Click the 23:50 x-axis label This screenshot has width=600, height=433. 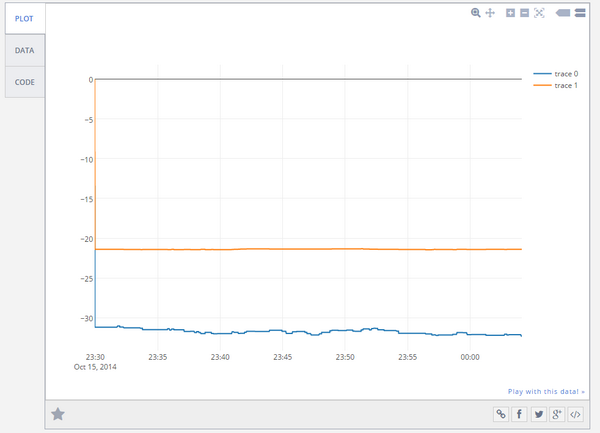[x=345, y=357]
